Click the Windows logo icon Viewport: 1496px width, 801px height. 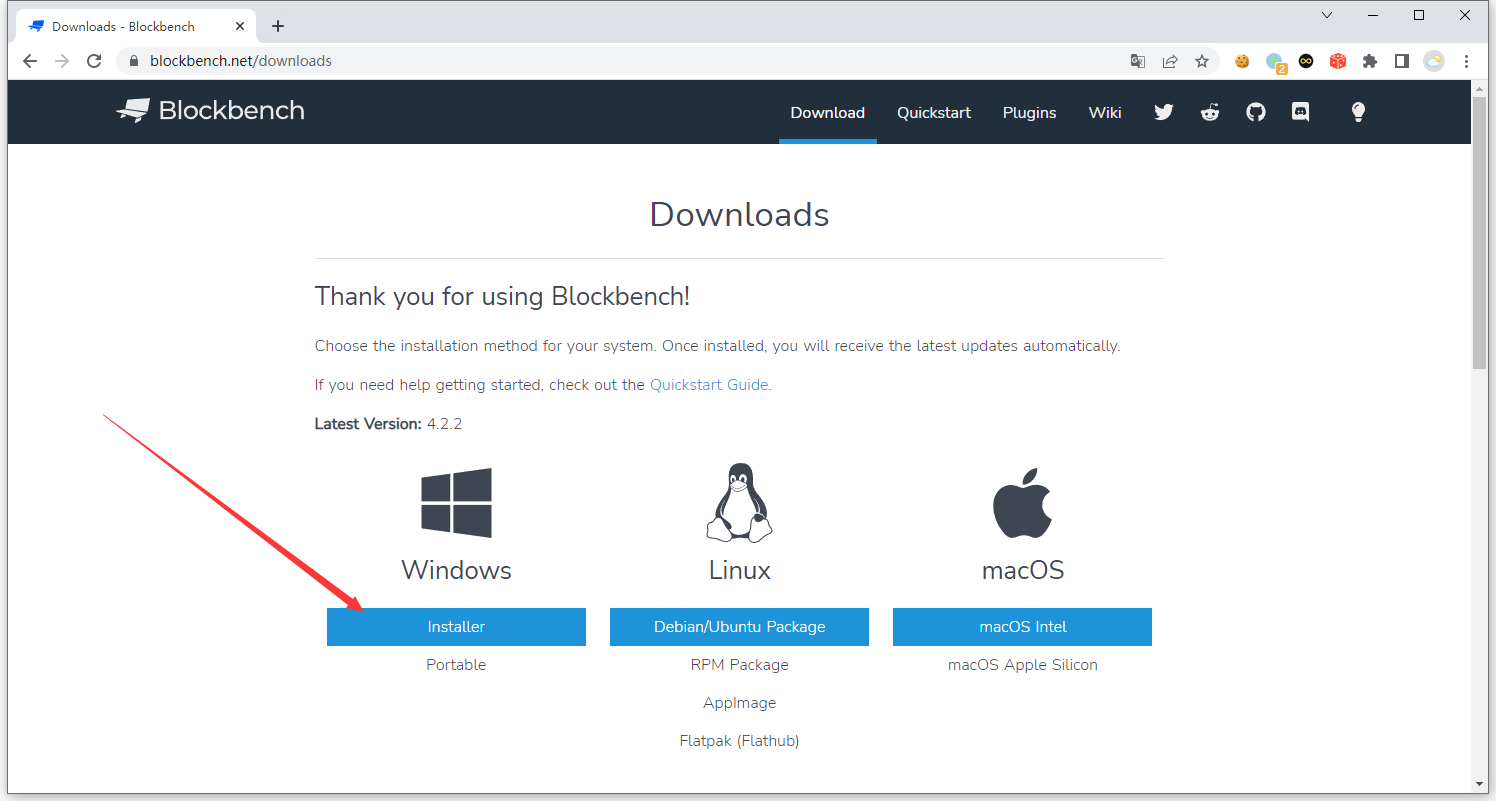coord(456,503)
